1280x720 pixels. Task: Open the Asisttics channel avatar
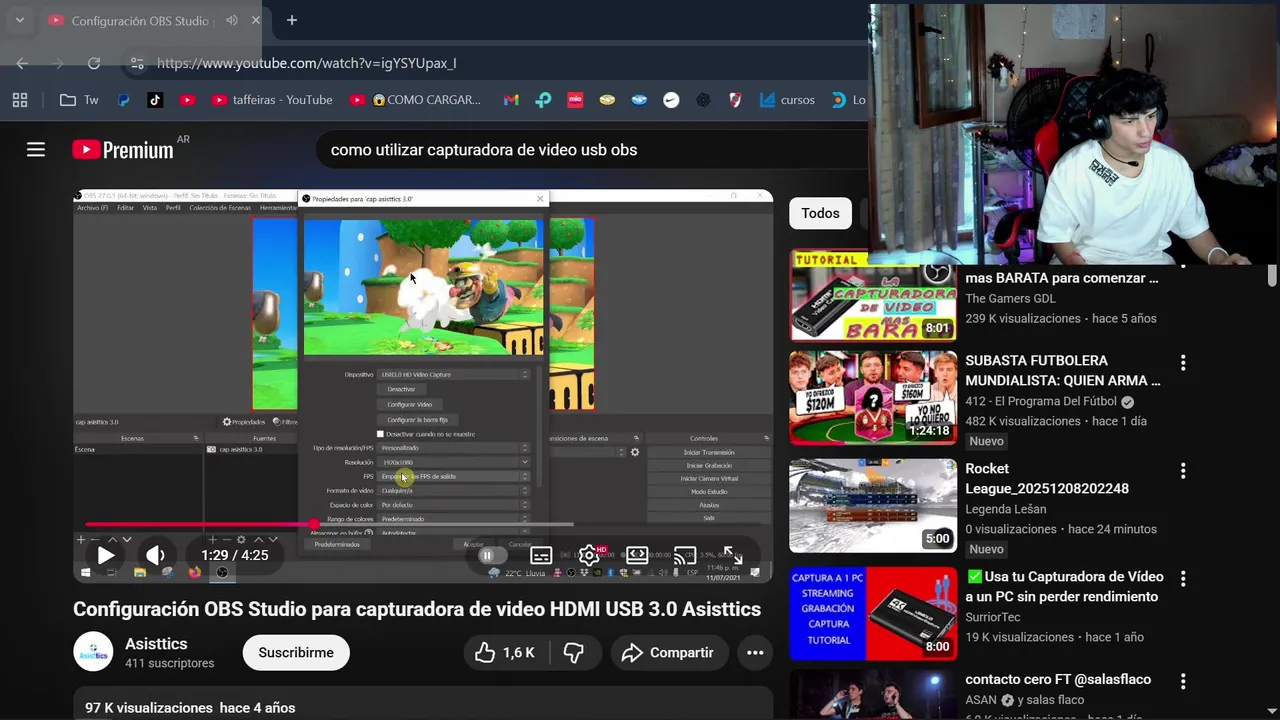click(x=93, y=652)
